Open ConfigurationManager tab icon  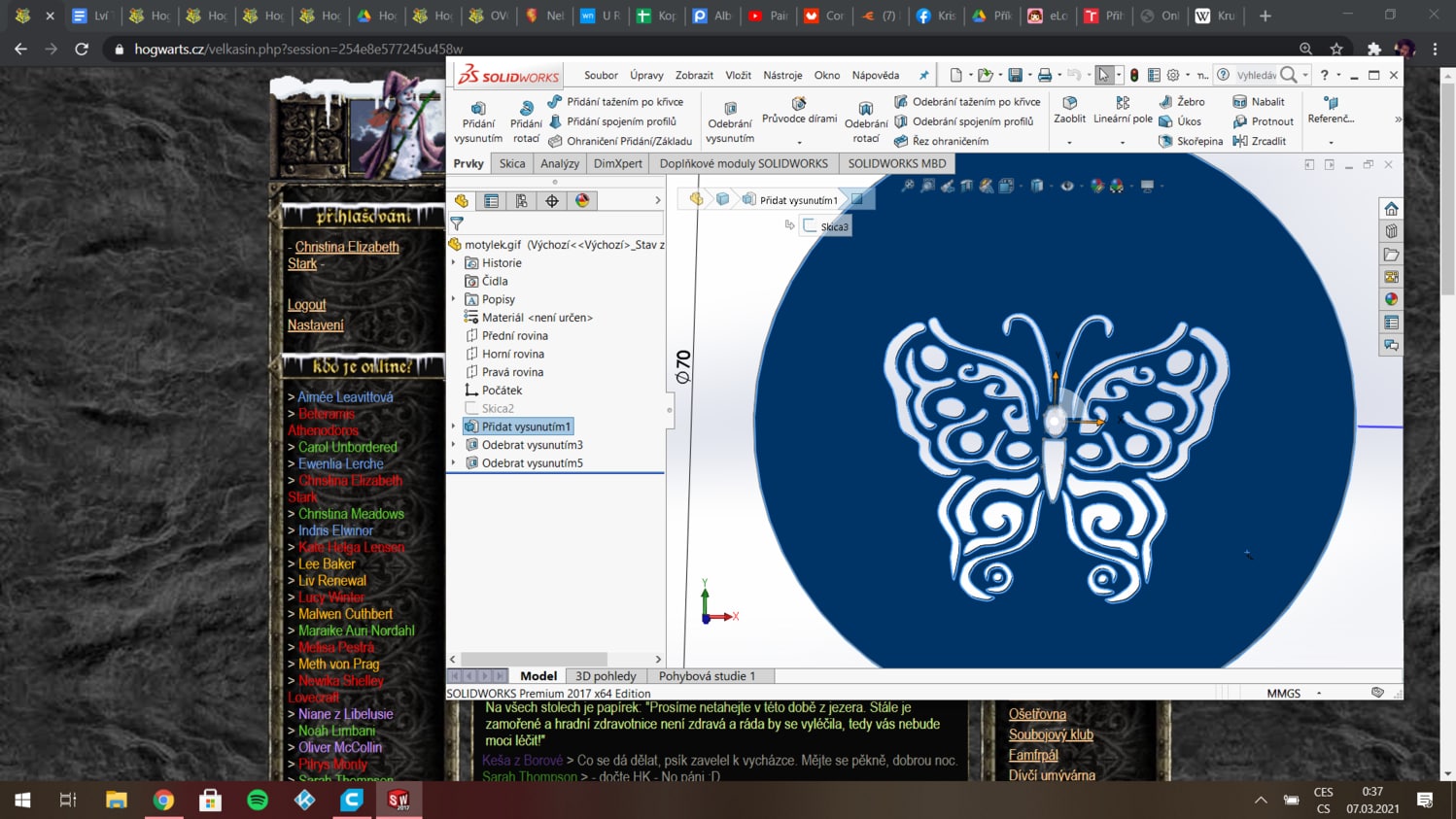click(521, 201)
